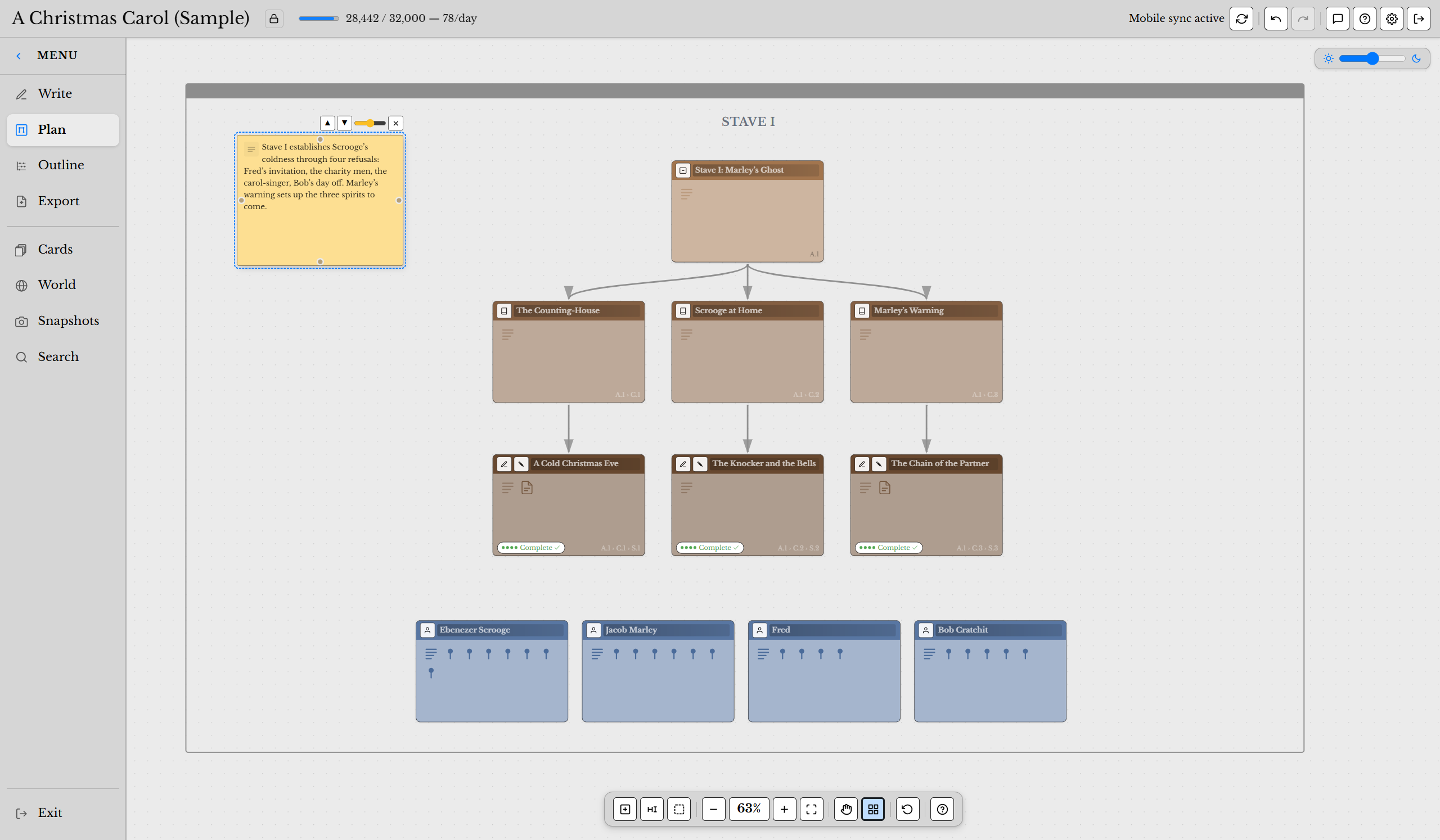Activate the dashed selection box tool

point(679,809)
